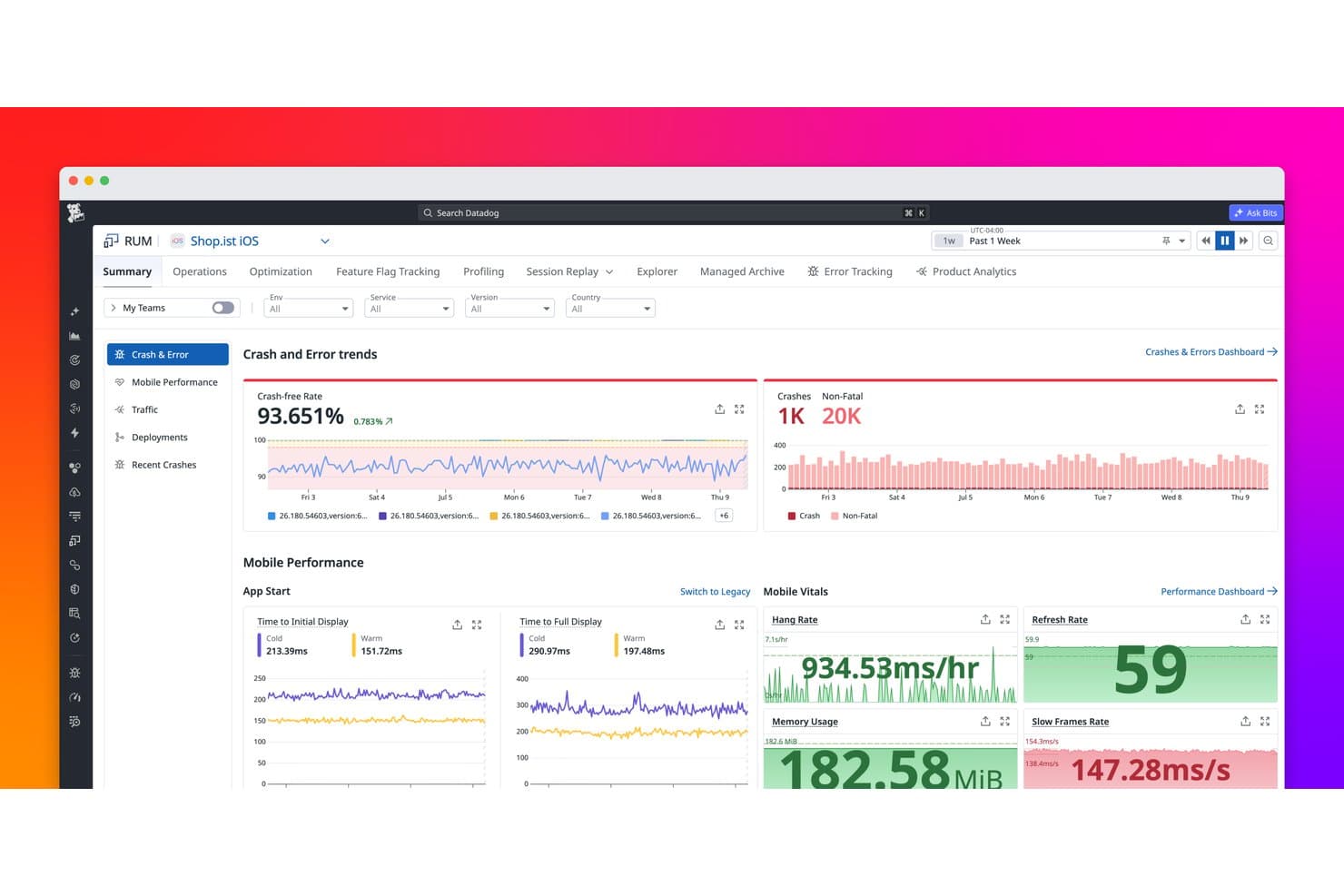Viewport: 1344px width, 896px height.
Task: Switch to the Operations tab
Action: tap(200, 271)
